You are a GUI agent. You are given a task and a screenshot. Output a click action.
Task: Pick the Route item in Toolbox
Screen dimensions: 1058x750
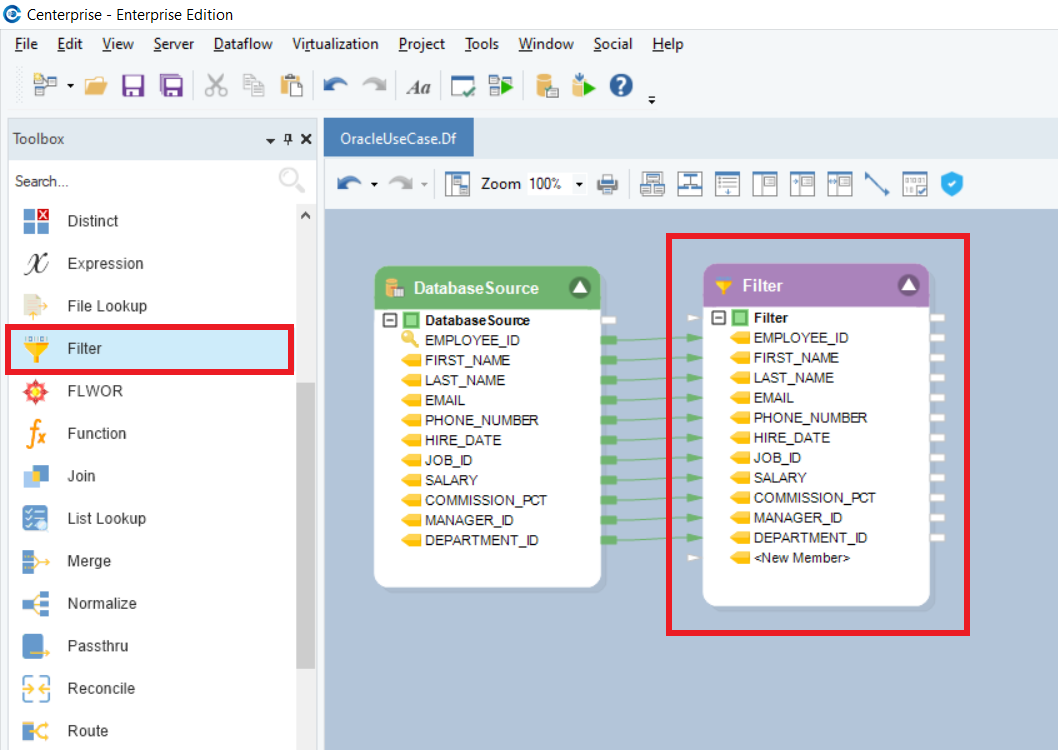(87, 731)
